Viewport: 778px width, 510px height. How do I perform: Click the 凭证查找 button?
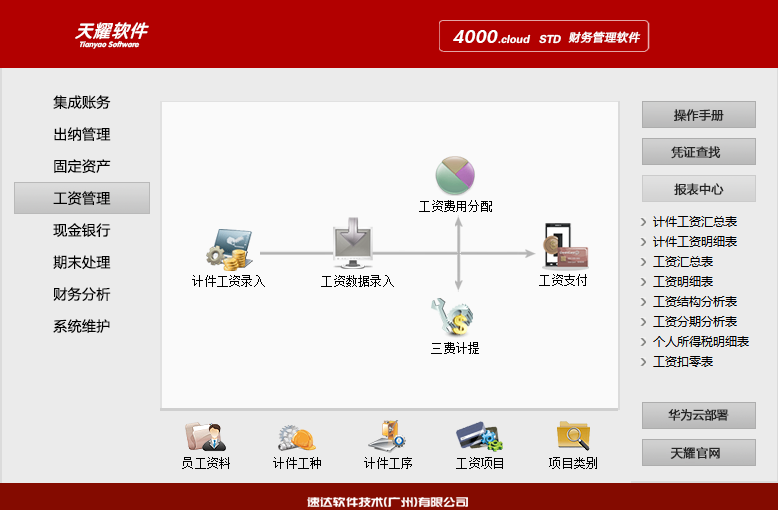699,152
